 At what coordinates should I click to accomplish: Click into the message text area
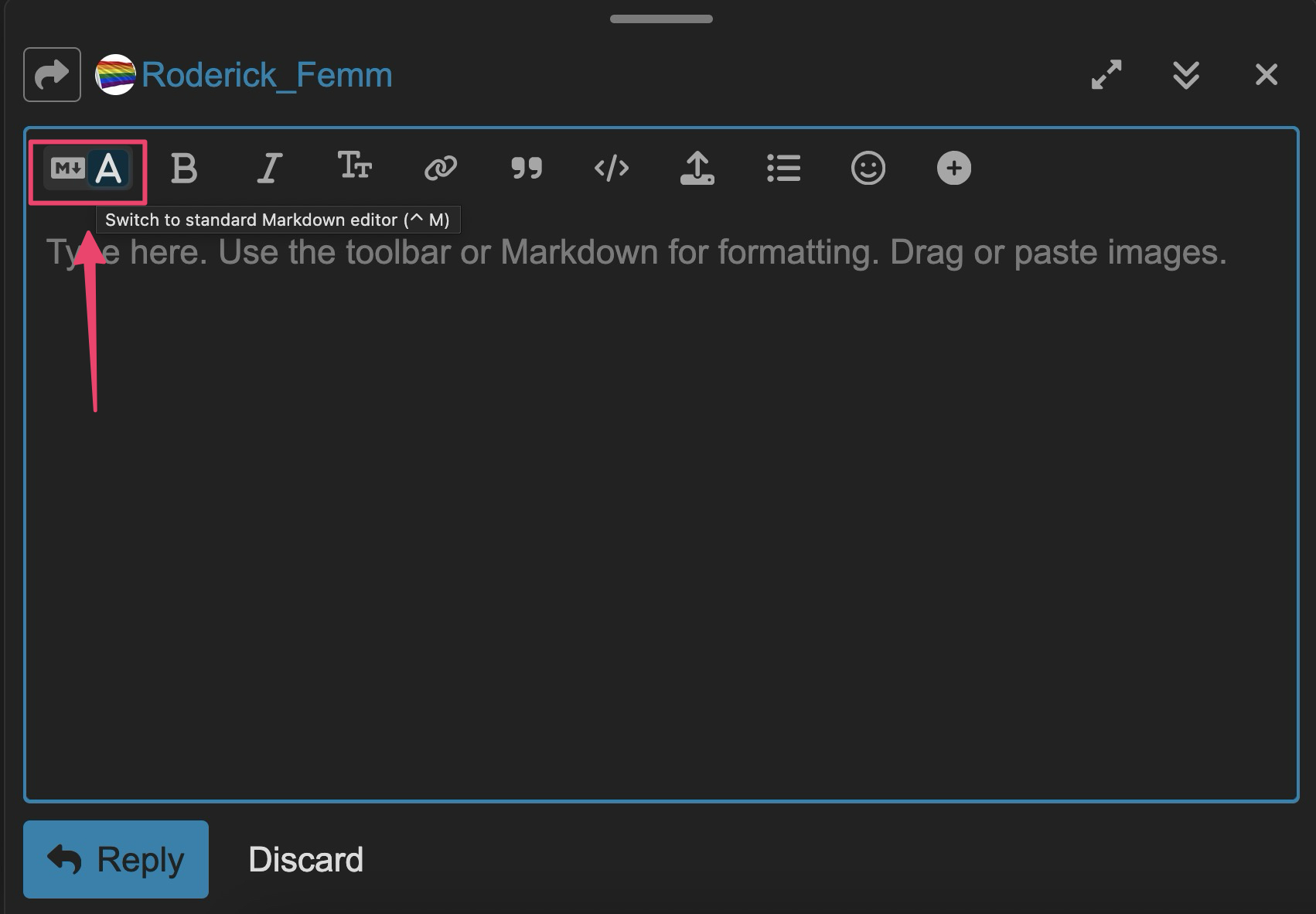point(661,503)
